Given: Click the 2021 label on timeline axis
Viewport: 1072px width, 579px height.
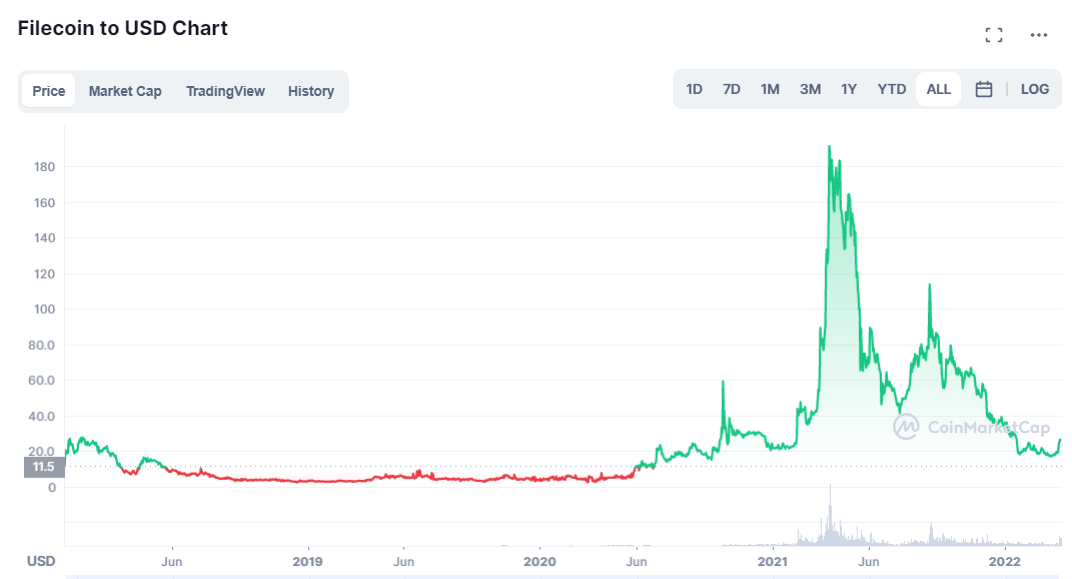Looking at the screenshot, I should [x=773, y=561].
